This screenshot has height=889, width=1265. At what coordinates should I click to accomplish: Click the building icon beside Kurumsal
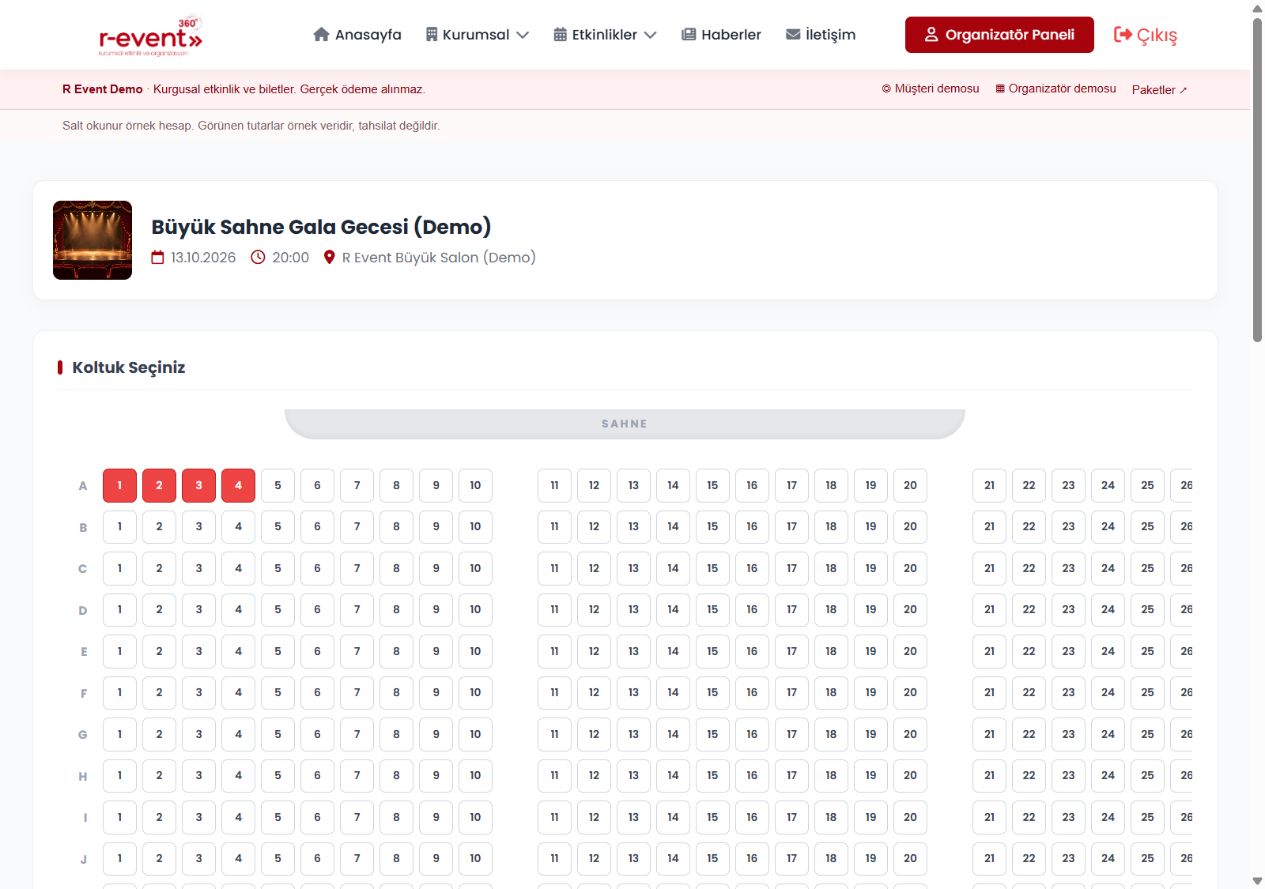pyautogui.click(x=432, y=34)
